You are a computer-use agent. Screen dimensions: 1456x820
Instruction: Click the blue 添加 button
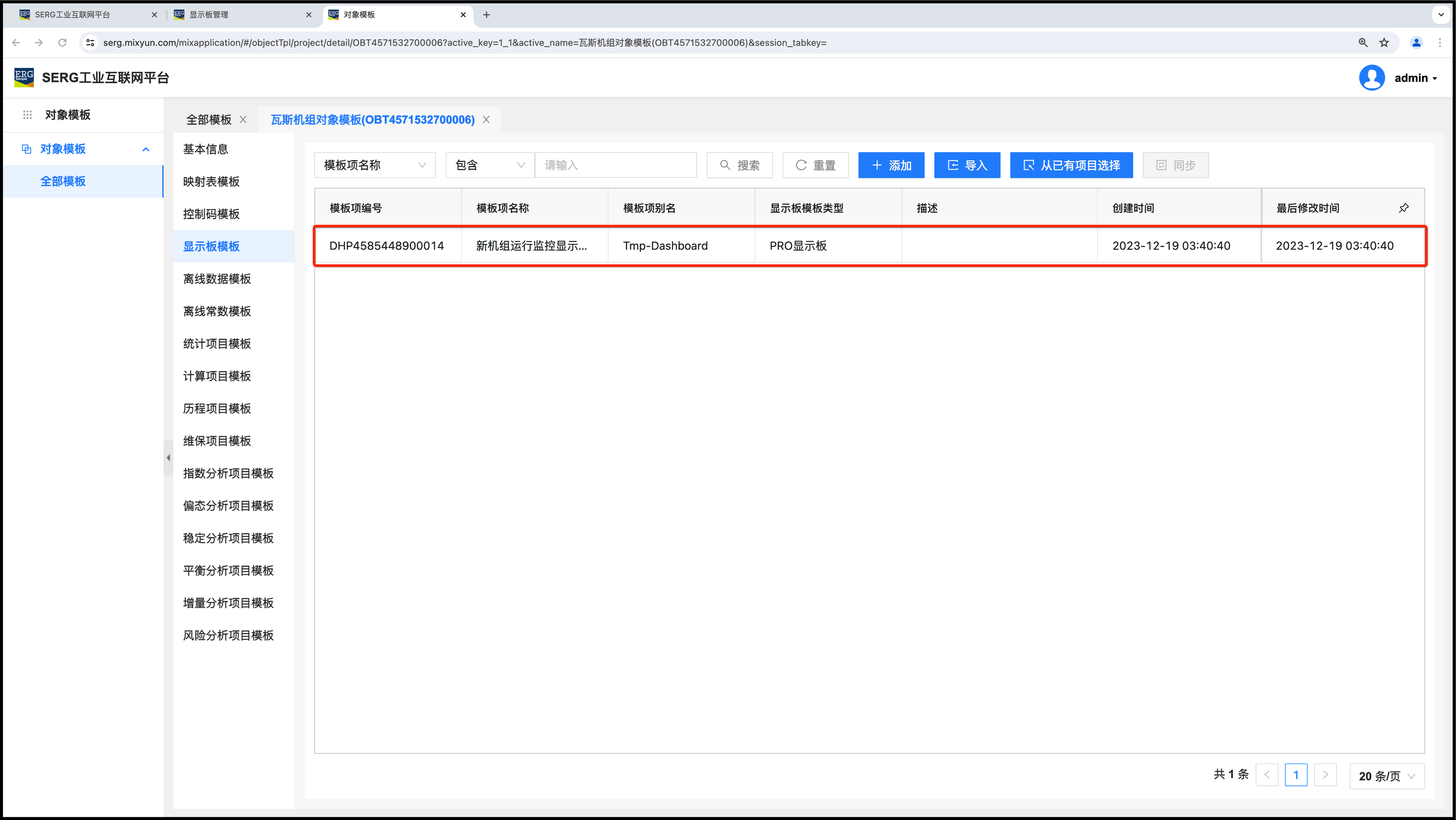891,165
